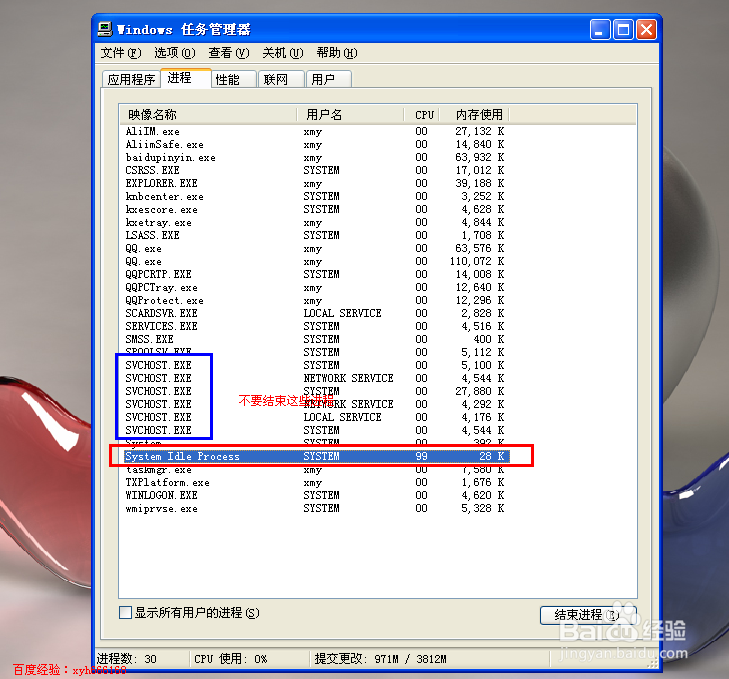Screen dimensions: 729x679
Task: Sort by CPU column header
Action: 422,114
